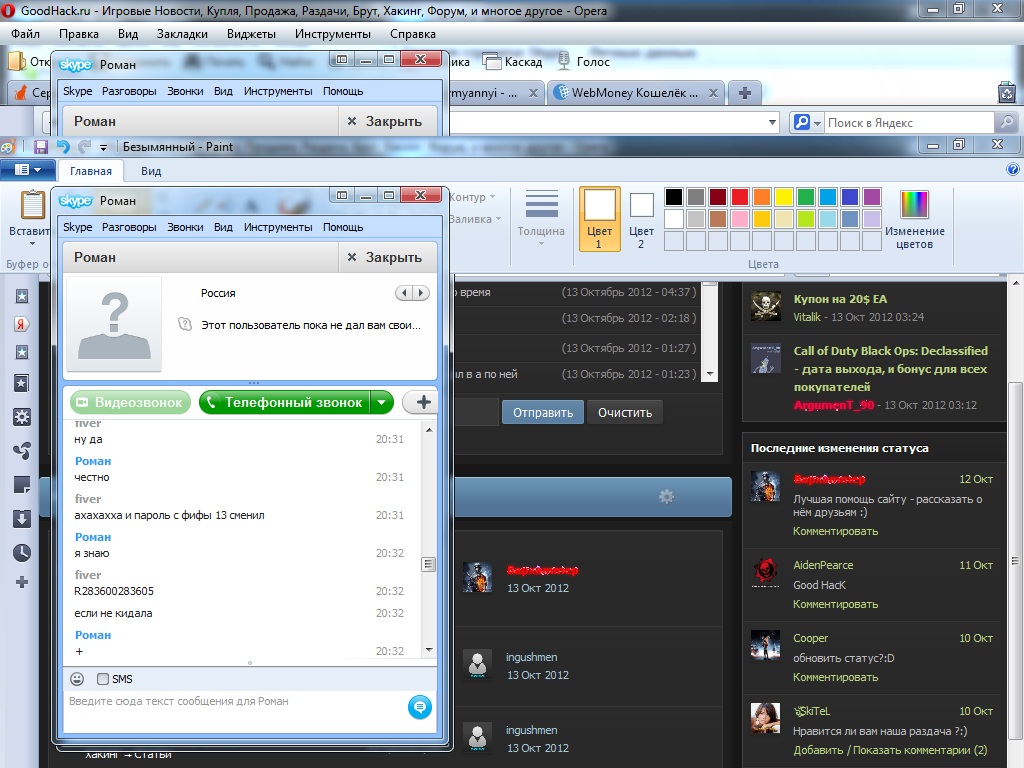Screen dimensions: 1024x768
Task: Click the Skype compact view title bar icon
Action: tap(342, 195)
